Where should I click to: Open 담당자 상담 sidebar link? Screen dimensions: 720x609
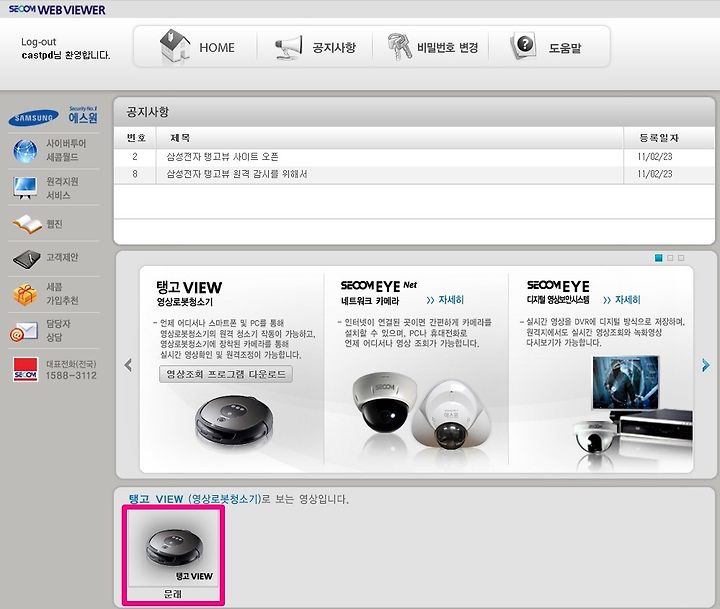pyautogui.click(x=58, y=330)
